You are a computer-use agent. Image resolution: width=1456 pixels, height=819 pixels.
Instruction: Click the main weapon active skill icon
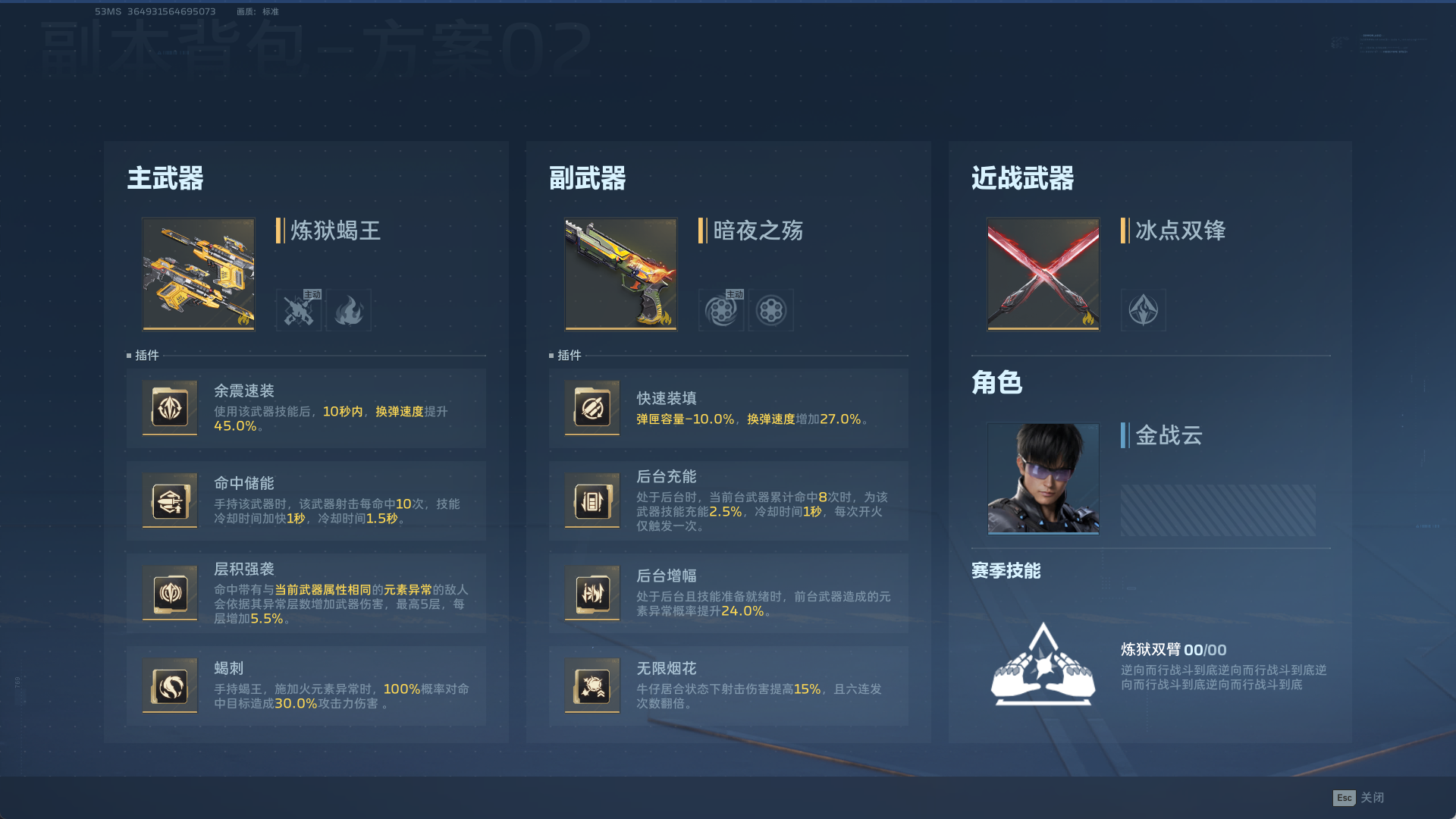point(299,310)
